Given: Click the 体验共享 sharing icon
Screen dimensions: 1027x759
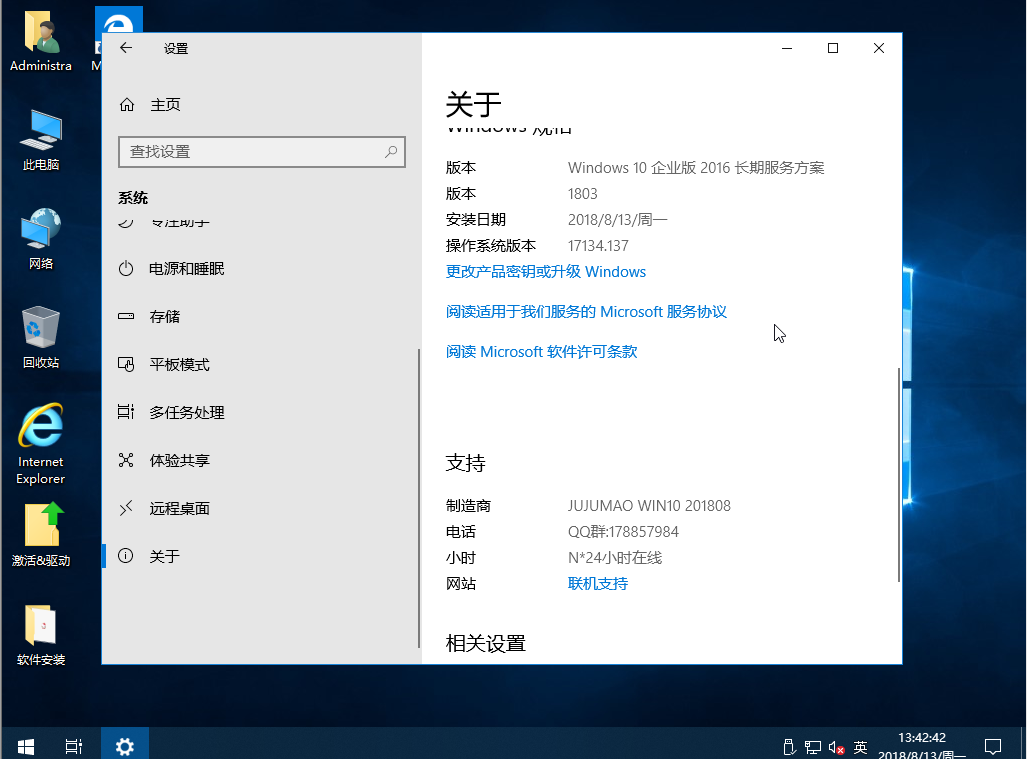Looking at the screenshot, I should [x=126, y=460].
